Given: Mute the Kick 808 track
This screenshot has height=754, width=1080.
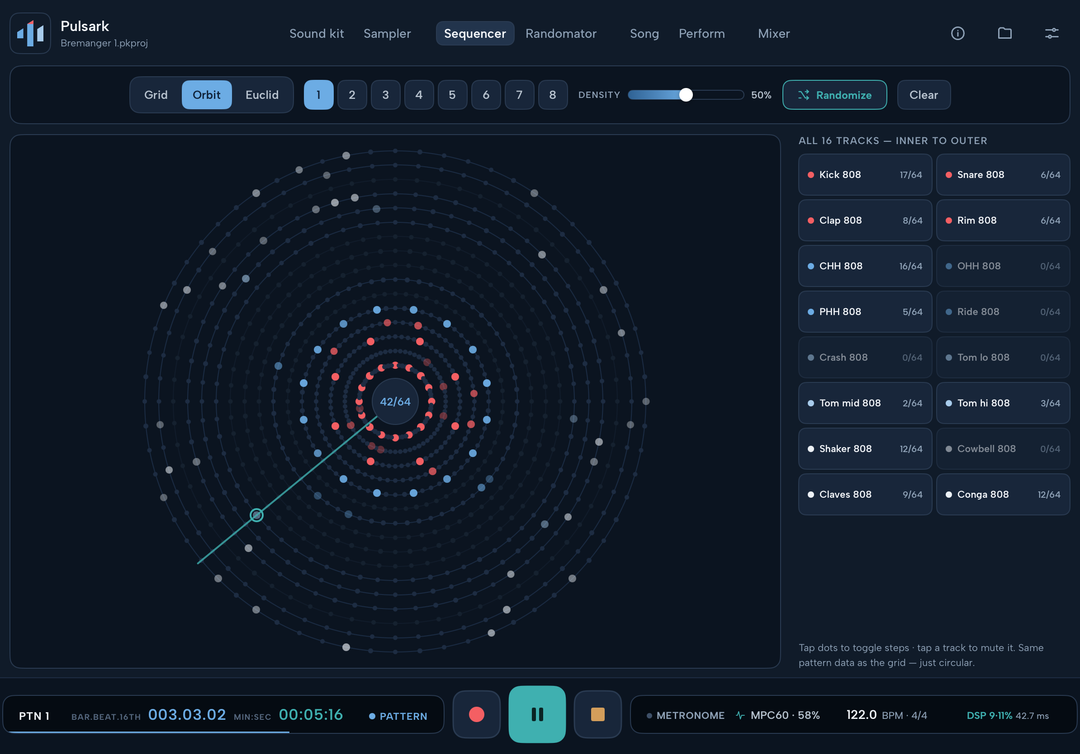Looking at the screenshot, I should pos(864,175).
